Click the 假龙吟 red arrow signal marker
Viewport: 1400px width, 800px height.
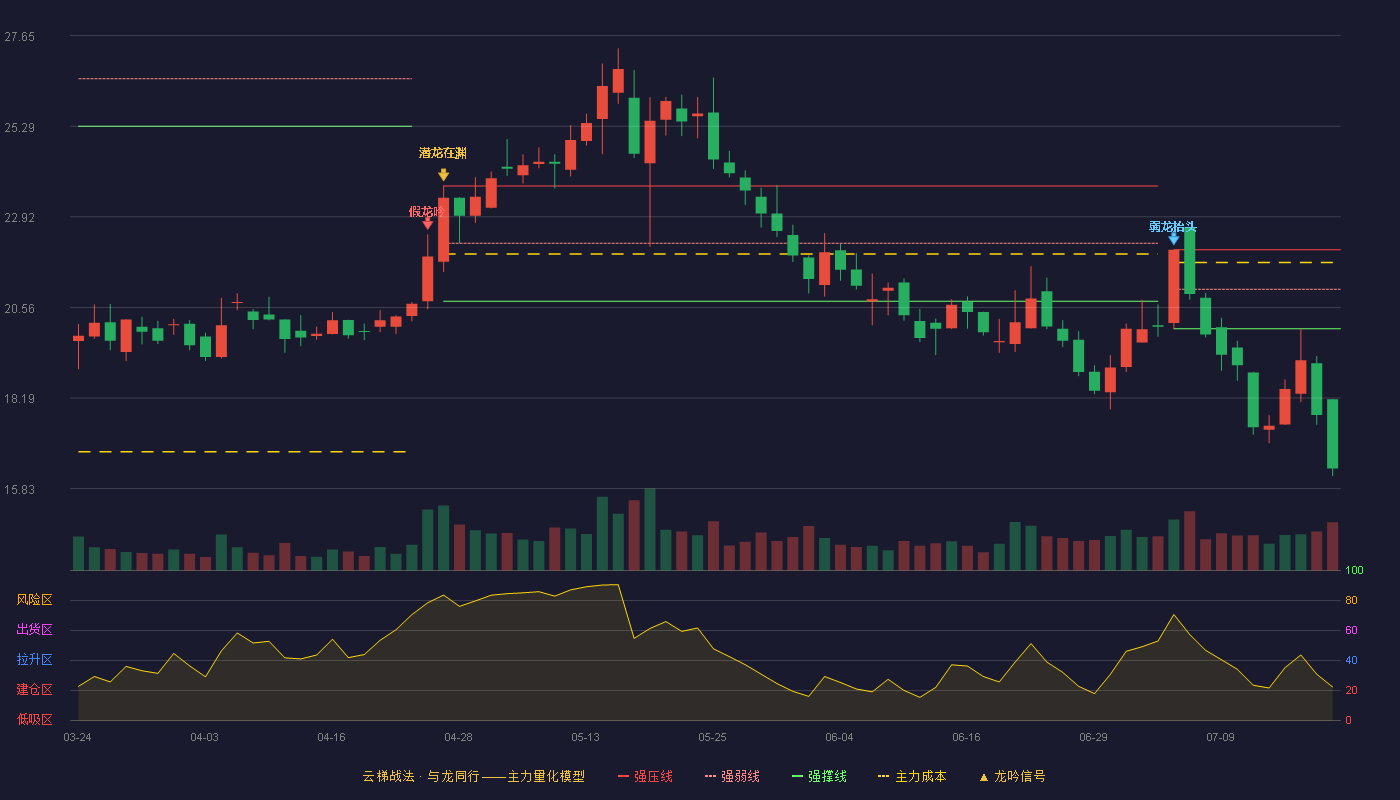427,223
